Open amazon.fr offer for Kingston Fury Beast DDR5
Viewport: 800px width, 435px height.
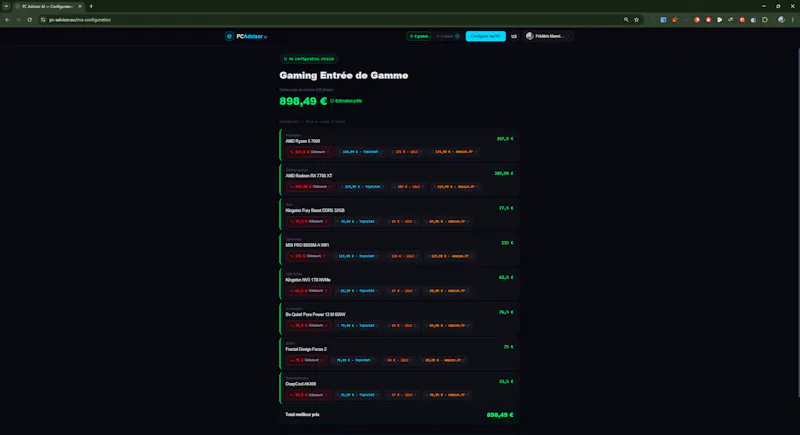coord(447,221)
